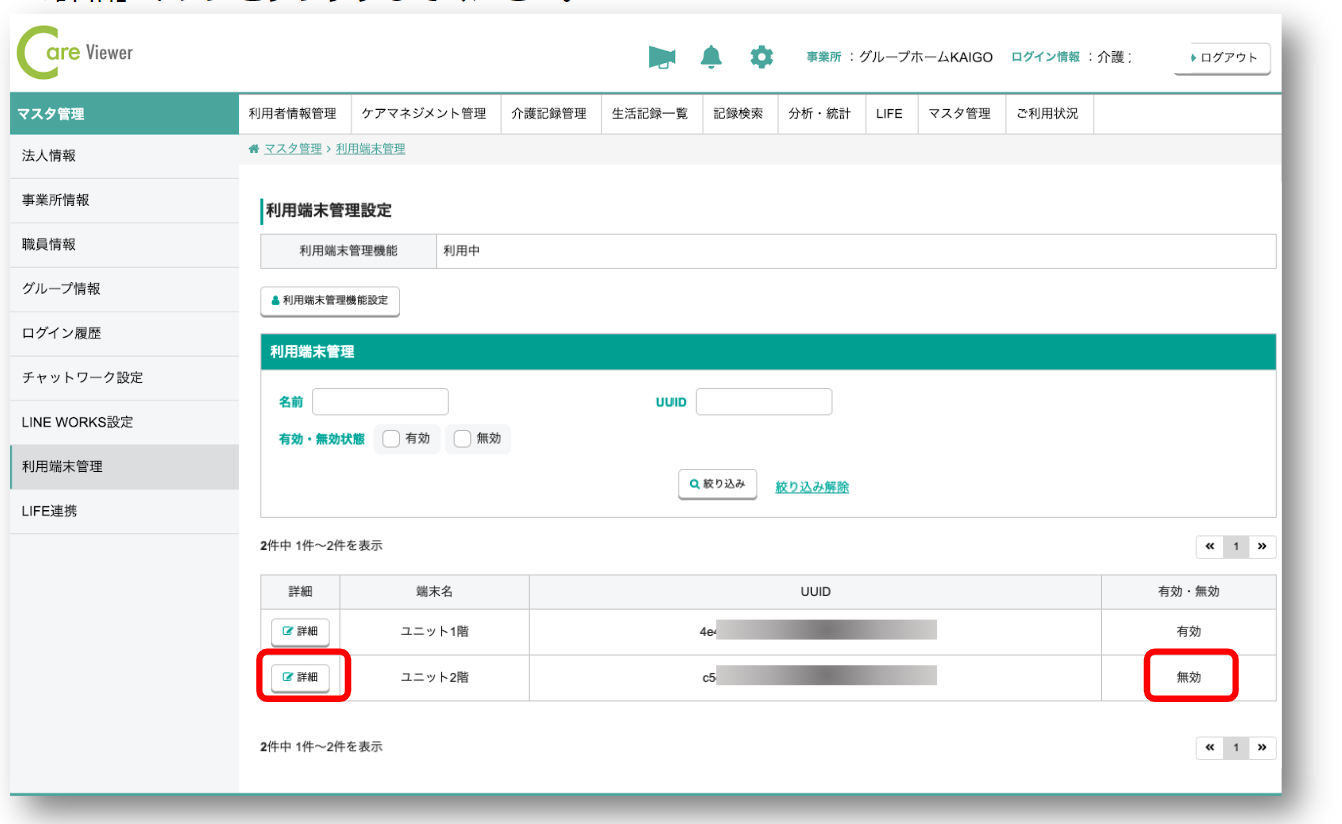Click bottom pagination next arrow
The image size is (1342, 824).
pos(1262,748)
